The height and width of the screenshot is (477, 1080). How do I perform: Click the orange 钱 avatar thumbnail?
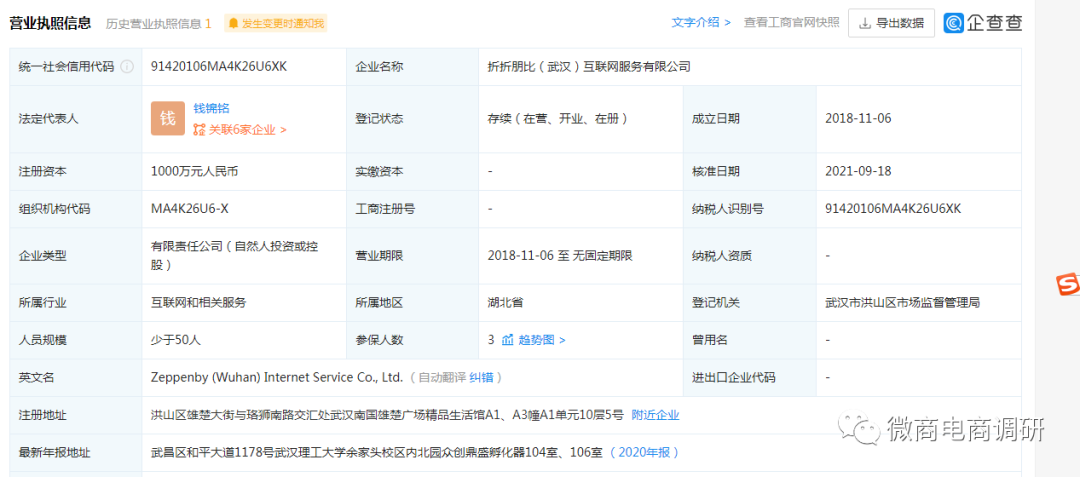coord(168,118)
